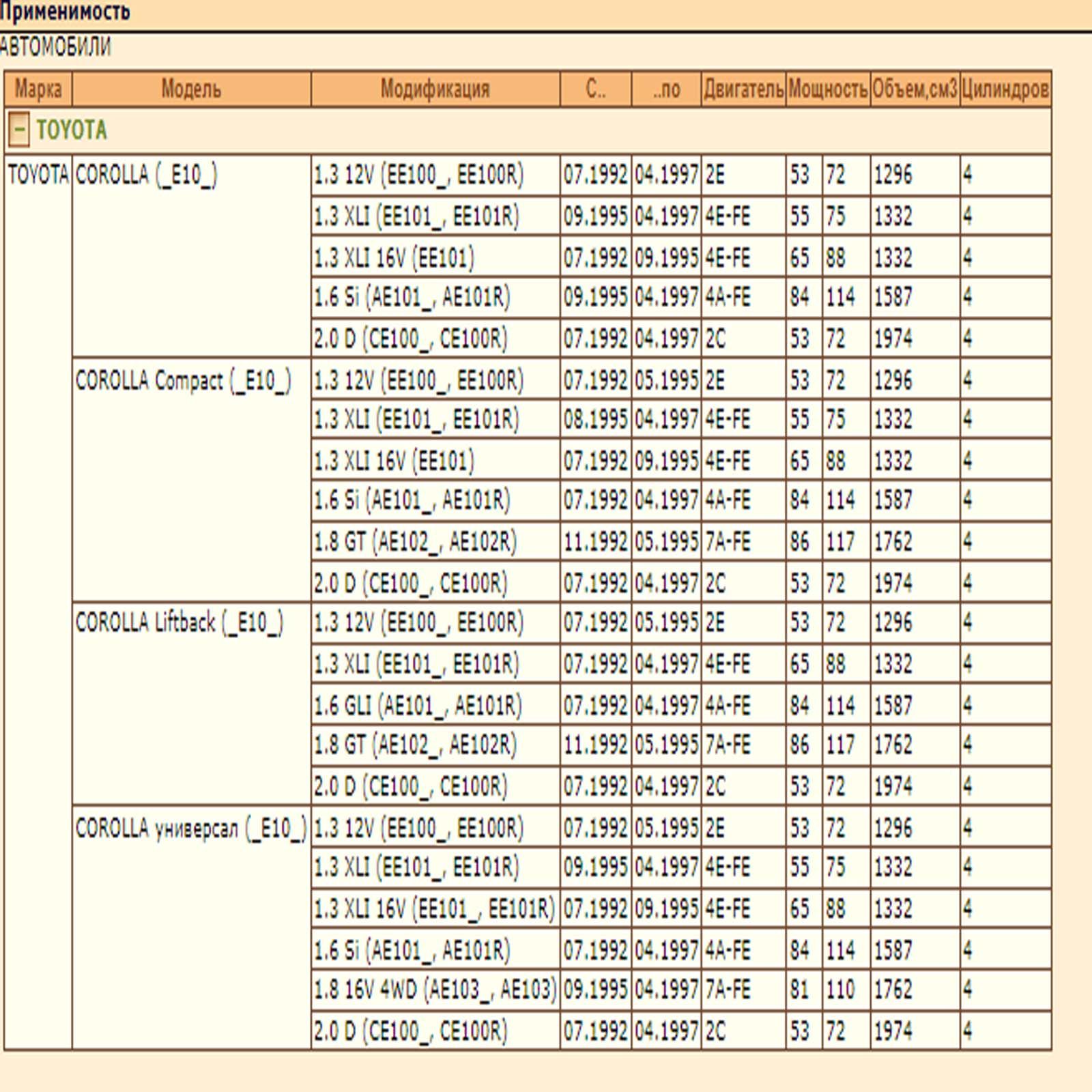
Task: Click 2.0 D modification under COROLLA (_E10_)
Action: click(x=435, y=338)
